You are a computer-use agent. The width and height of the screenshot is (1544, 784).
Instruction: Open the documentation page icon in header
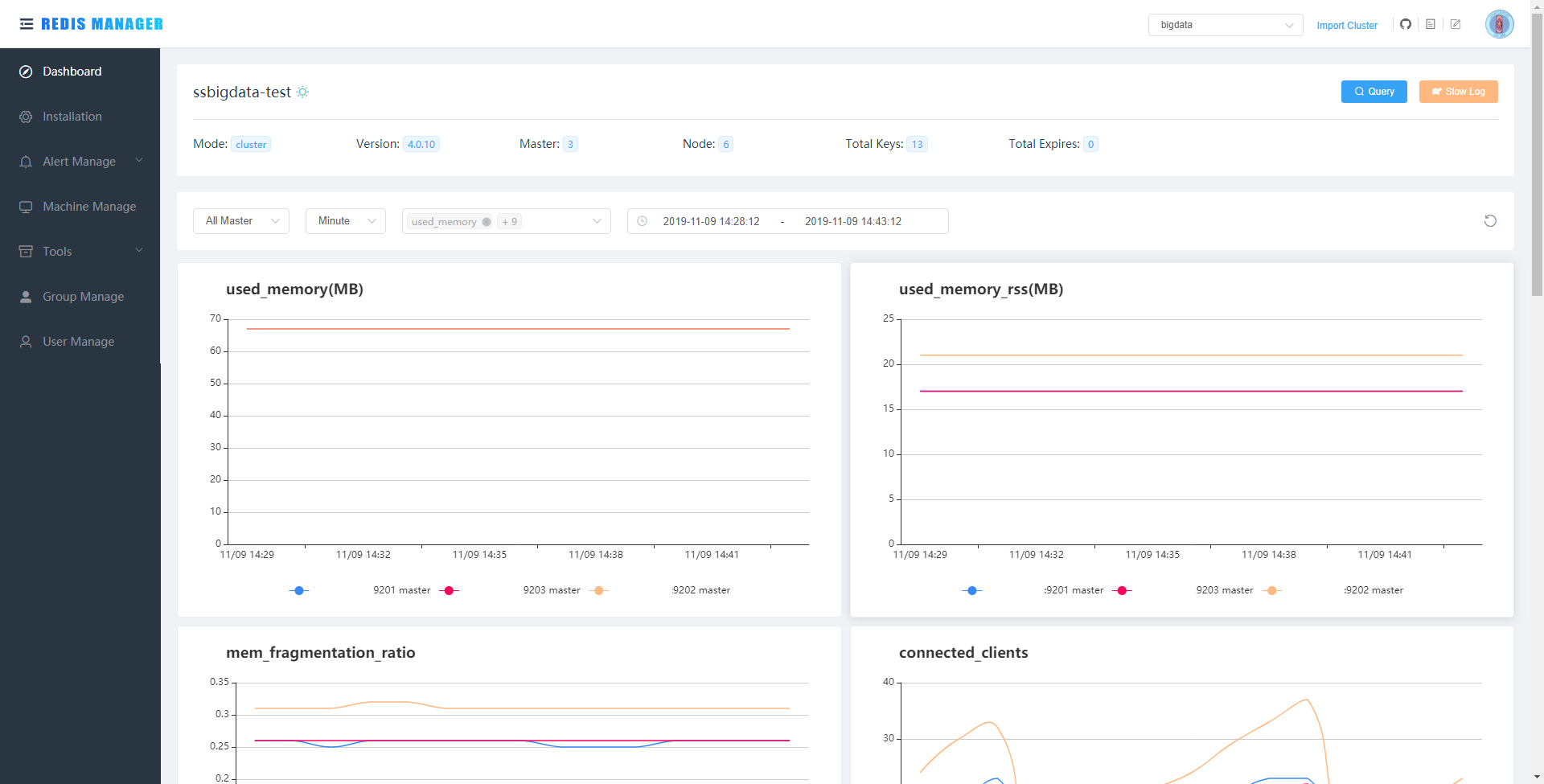coord(1431,24)
